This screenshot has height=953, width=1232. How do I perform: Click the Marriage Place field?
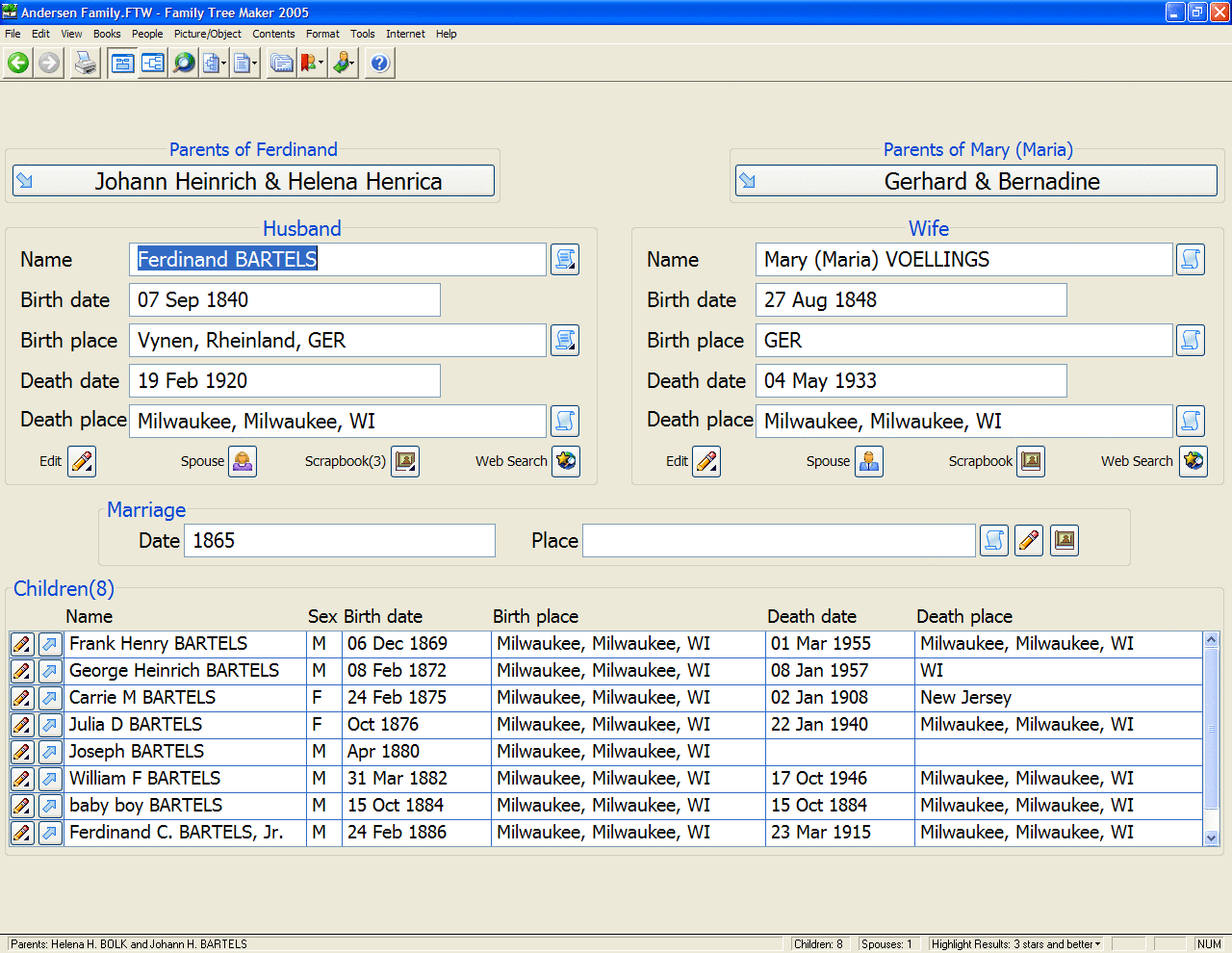[779, 541]
